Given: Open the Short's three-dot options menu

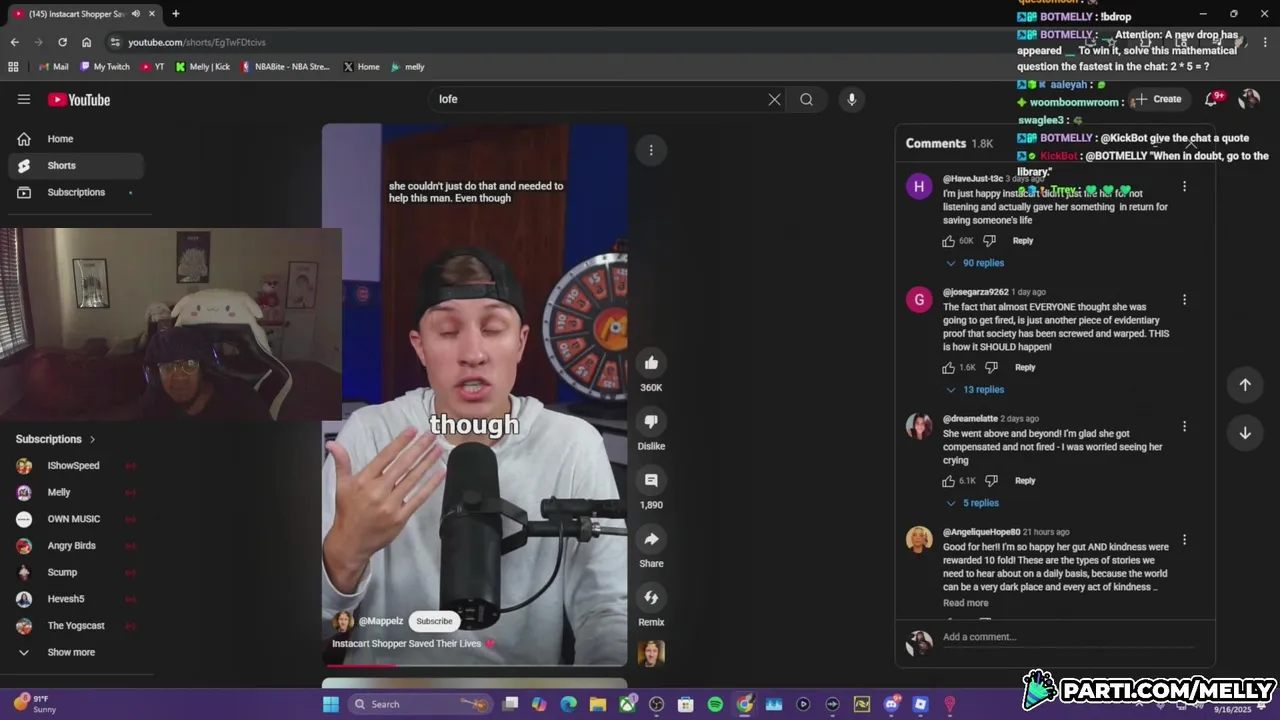Looking at the screenshot, I should pos(651,150).
